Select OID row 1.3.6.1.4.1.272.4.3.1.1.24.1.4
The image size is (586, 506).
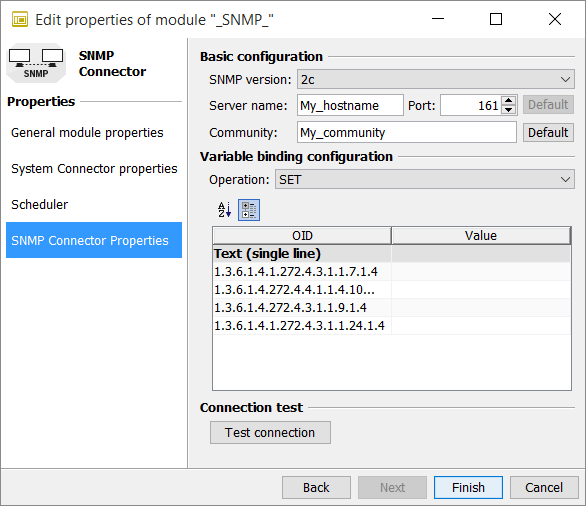(x=302, y=325)
